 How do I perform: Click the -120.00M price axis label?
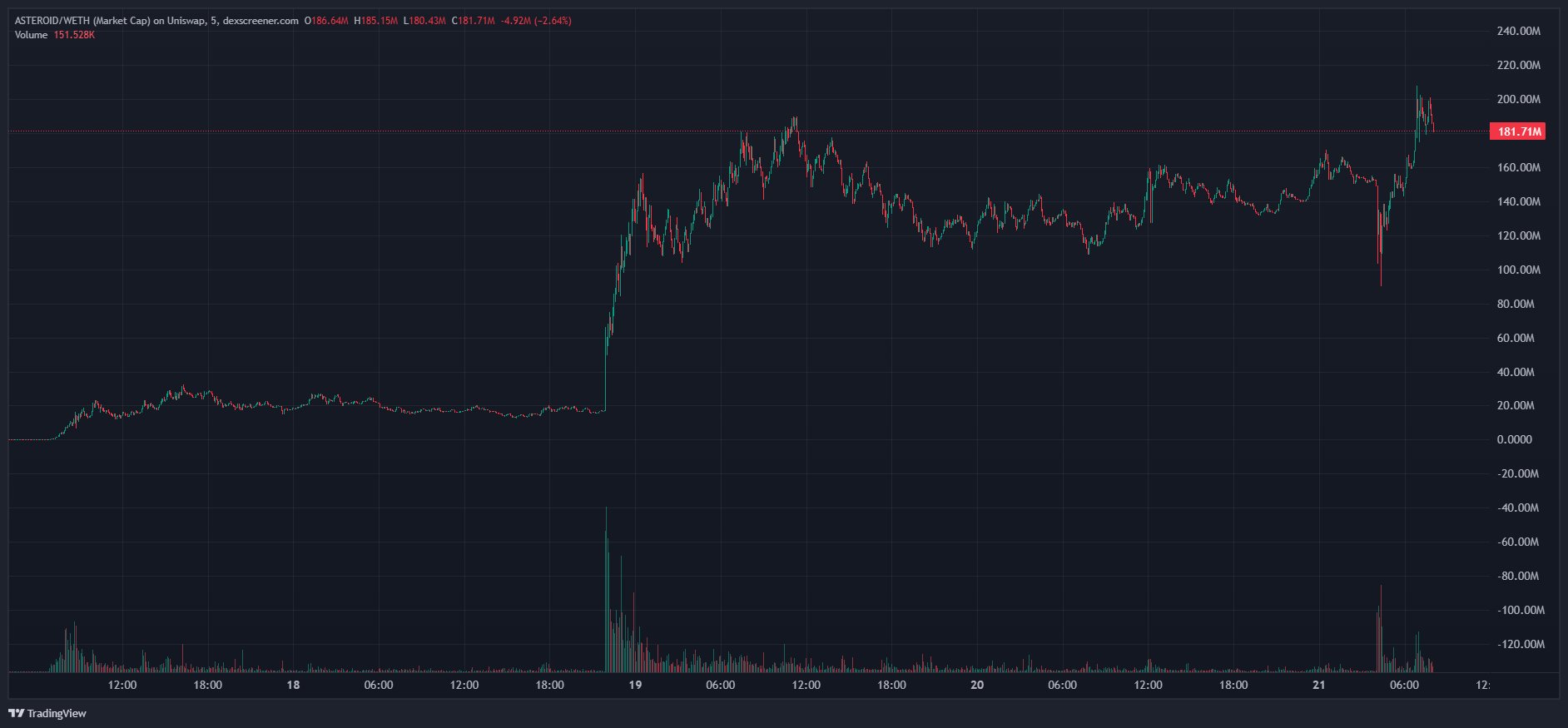(1520, 644)
